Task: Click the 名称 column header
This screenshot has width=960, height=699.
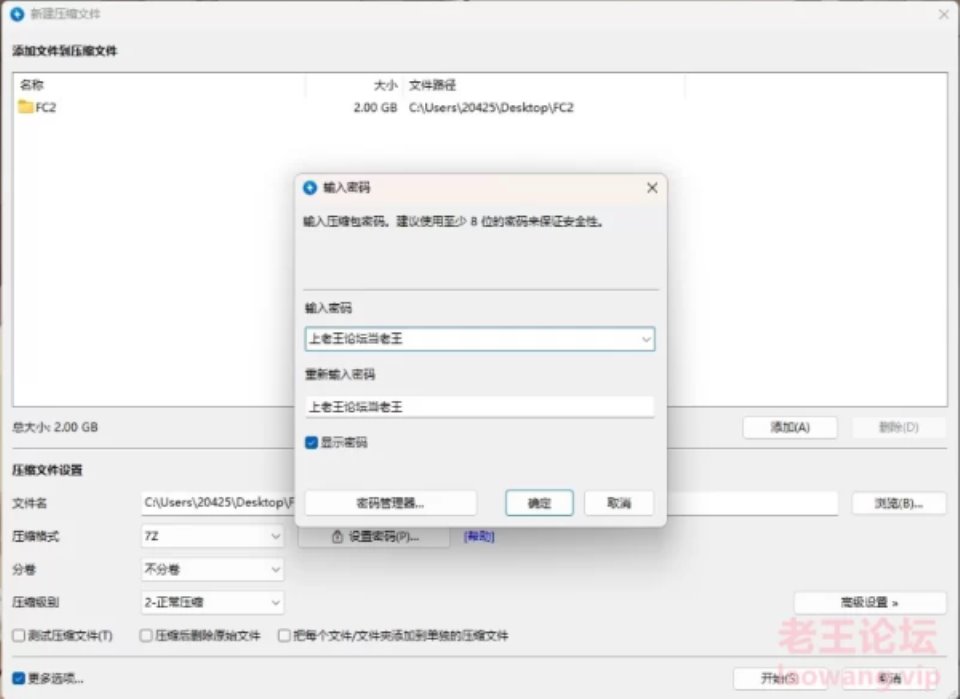Action: point(33,86)
